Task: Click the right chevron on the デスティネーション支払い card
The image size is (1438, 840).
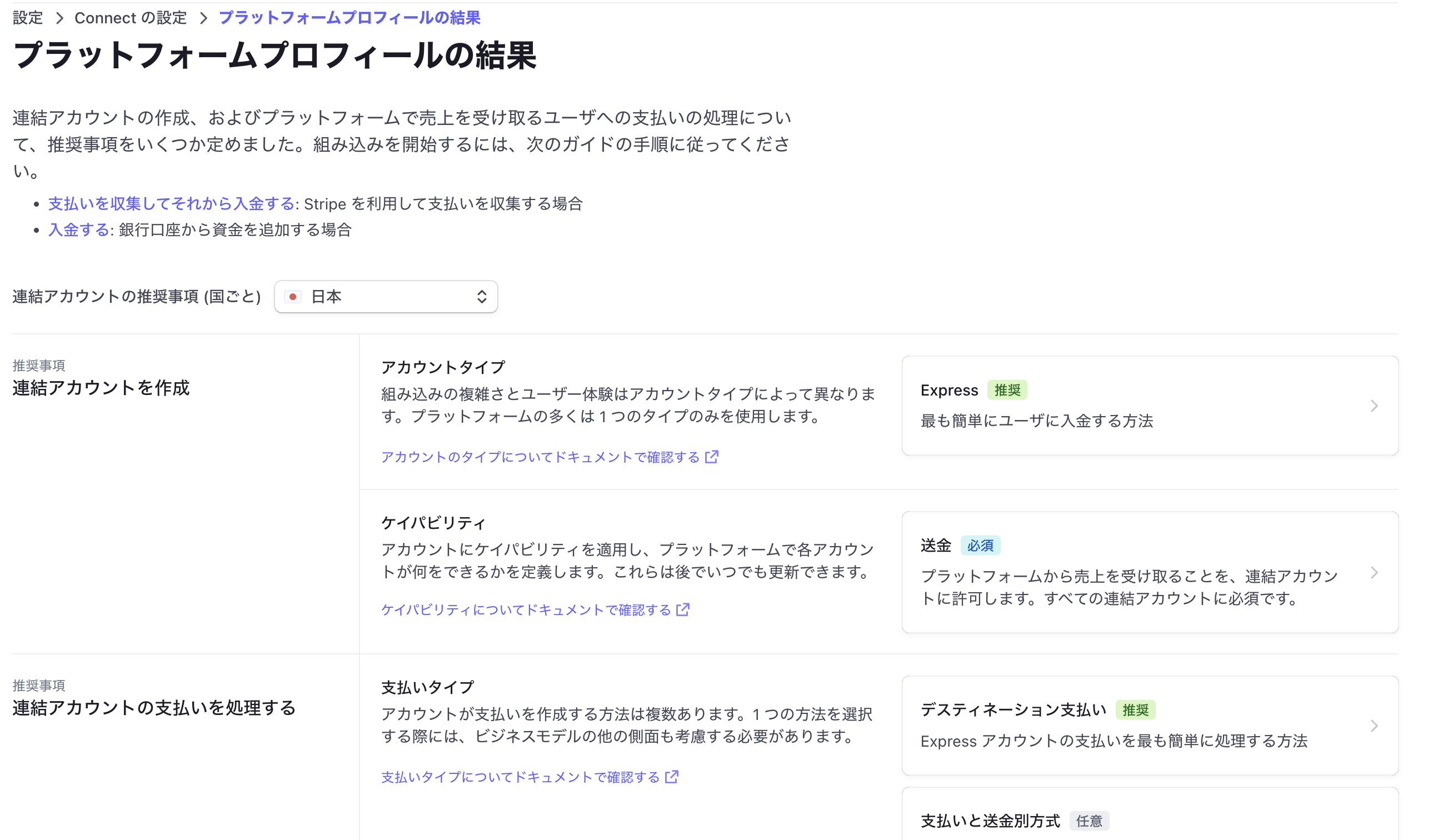Action: pyautogui.click(x=1375, y=726)
